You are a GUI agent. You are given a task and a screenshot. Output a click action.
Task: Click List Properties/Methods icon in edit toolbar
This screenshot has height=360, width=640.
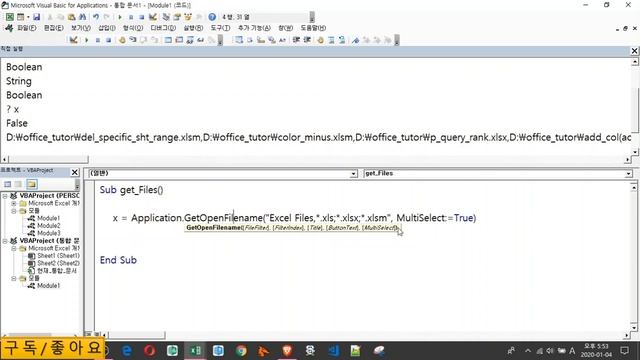pyautogui.click(x=239, y=40)
